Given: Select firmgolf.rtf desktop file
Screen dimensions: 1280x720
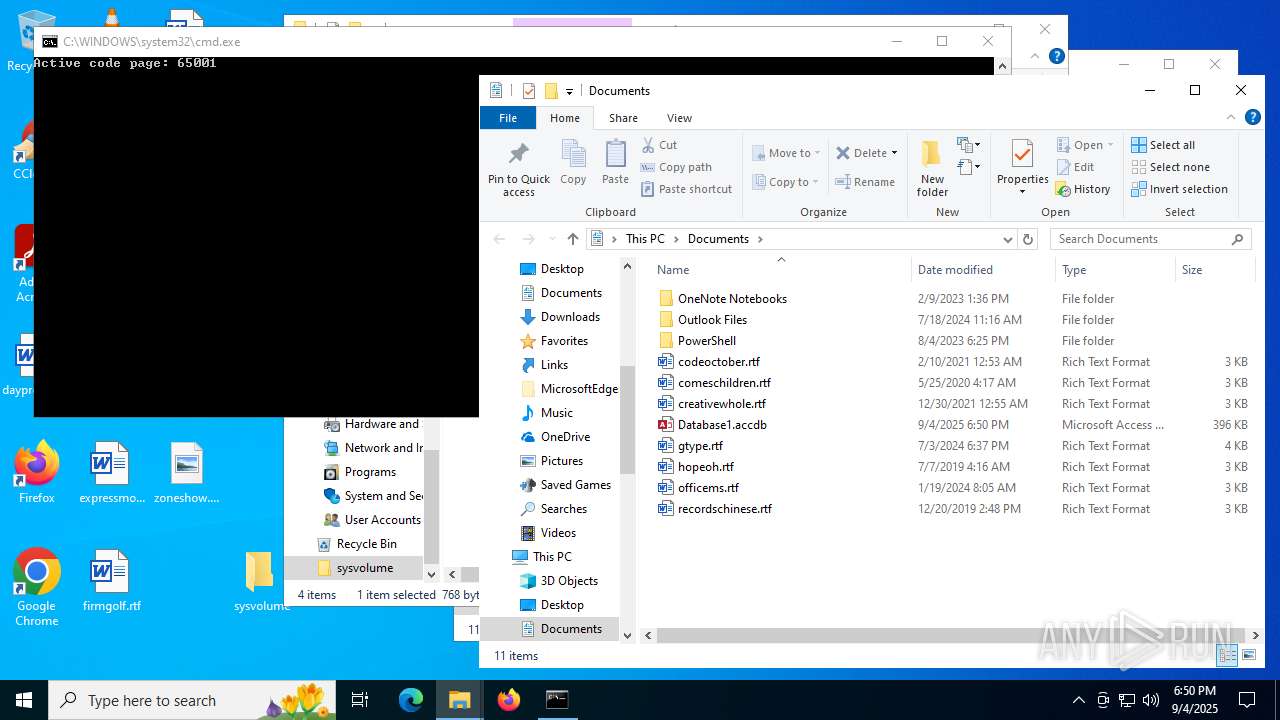Looking at the screenshot, I should [x=111, y=581].
